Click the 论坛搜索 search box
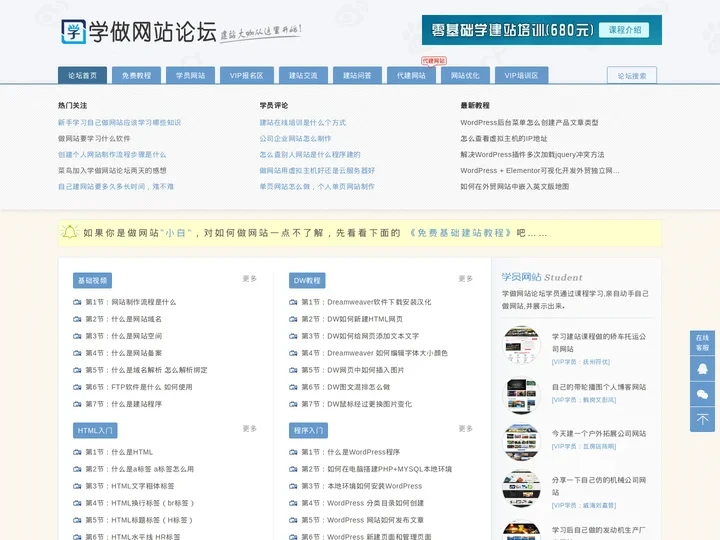Image resolution: width=720 pixels, height=540 pixels. pos(632,76)
